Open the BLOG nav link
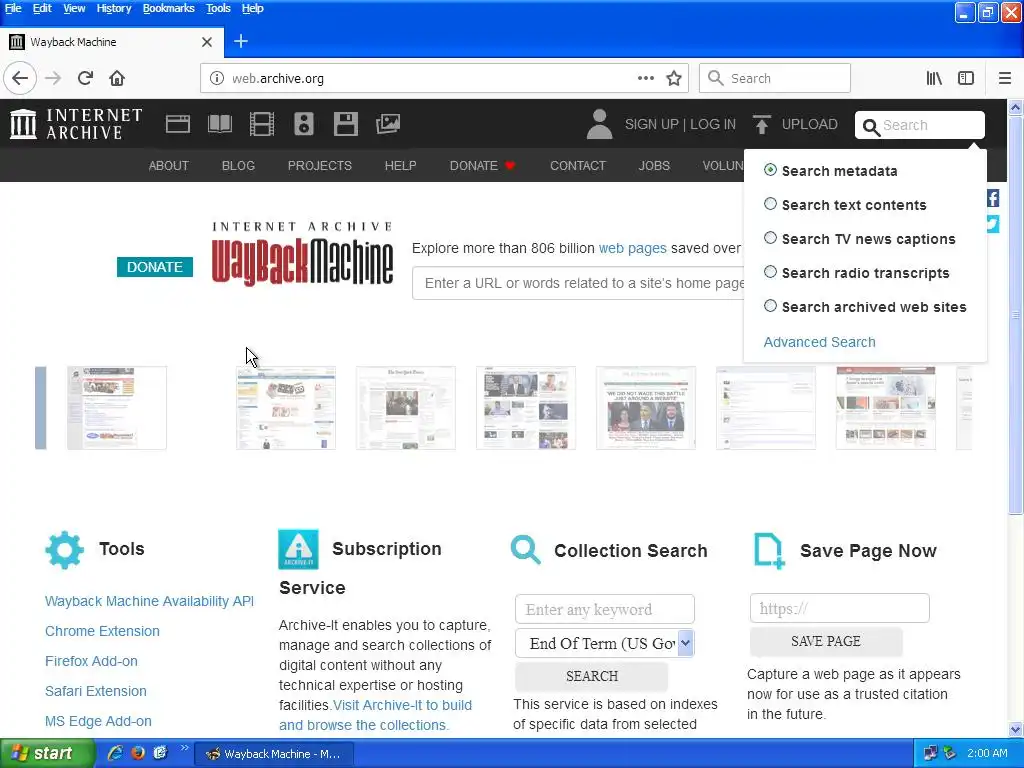 pos(238,166)
